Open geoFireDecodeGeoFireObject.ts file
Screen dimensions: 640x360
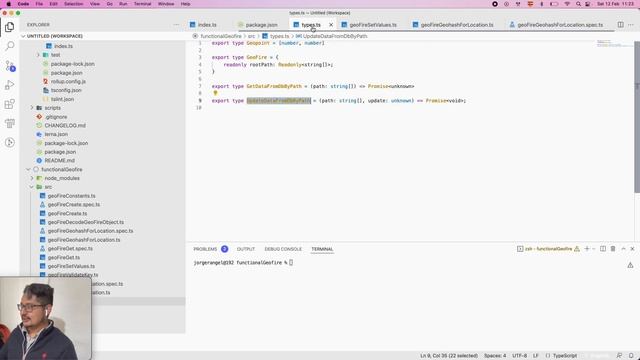click(85, 222)
